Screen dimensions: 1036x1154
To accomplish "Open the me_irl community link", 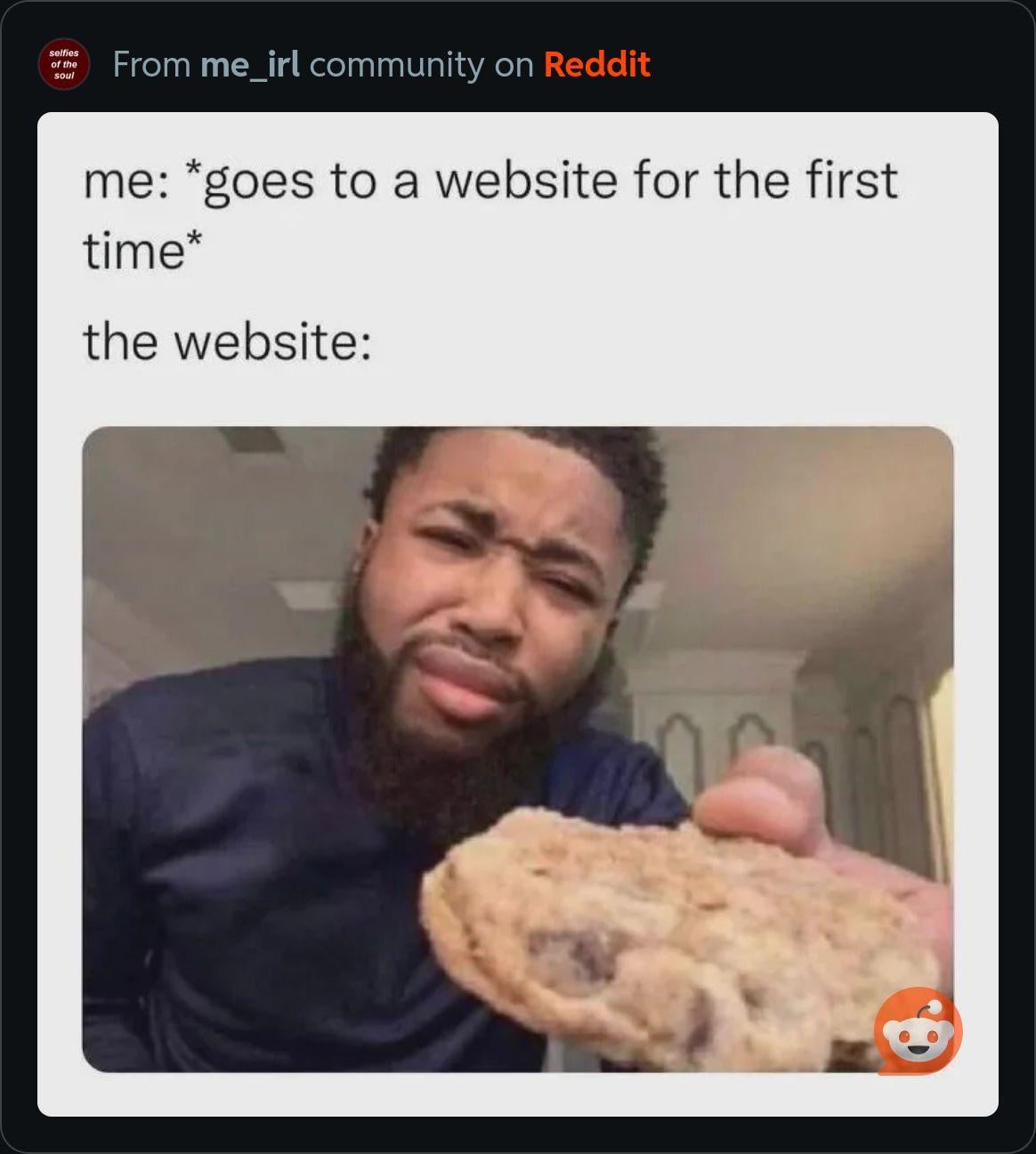I will 250,65.
